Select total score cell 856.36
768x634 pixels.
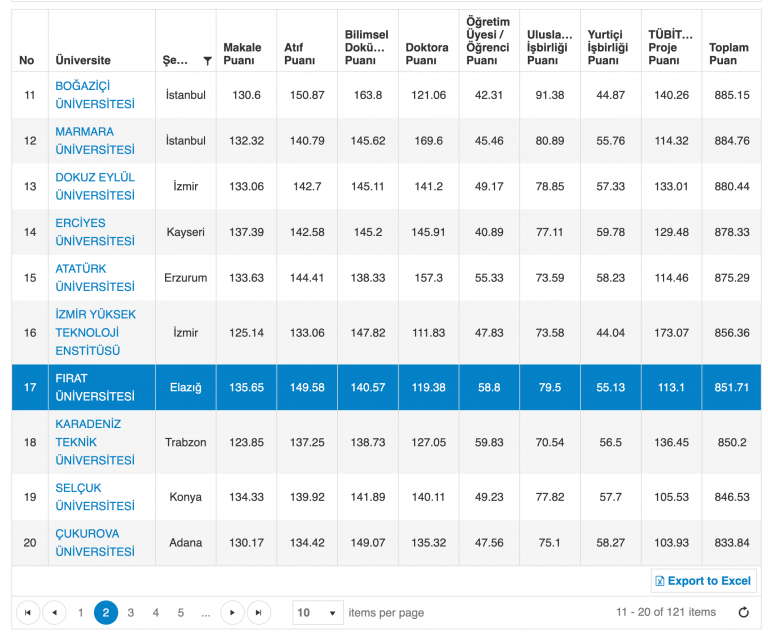pos(732,333)
